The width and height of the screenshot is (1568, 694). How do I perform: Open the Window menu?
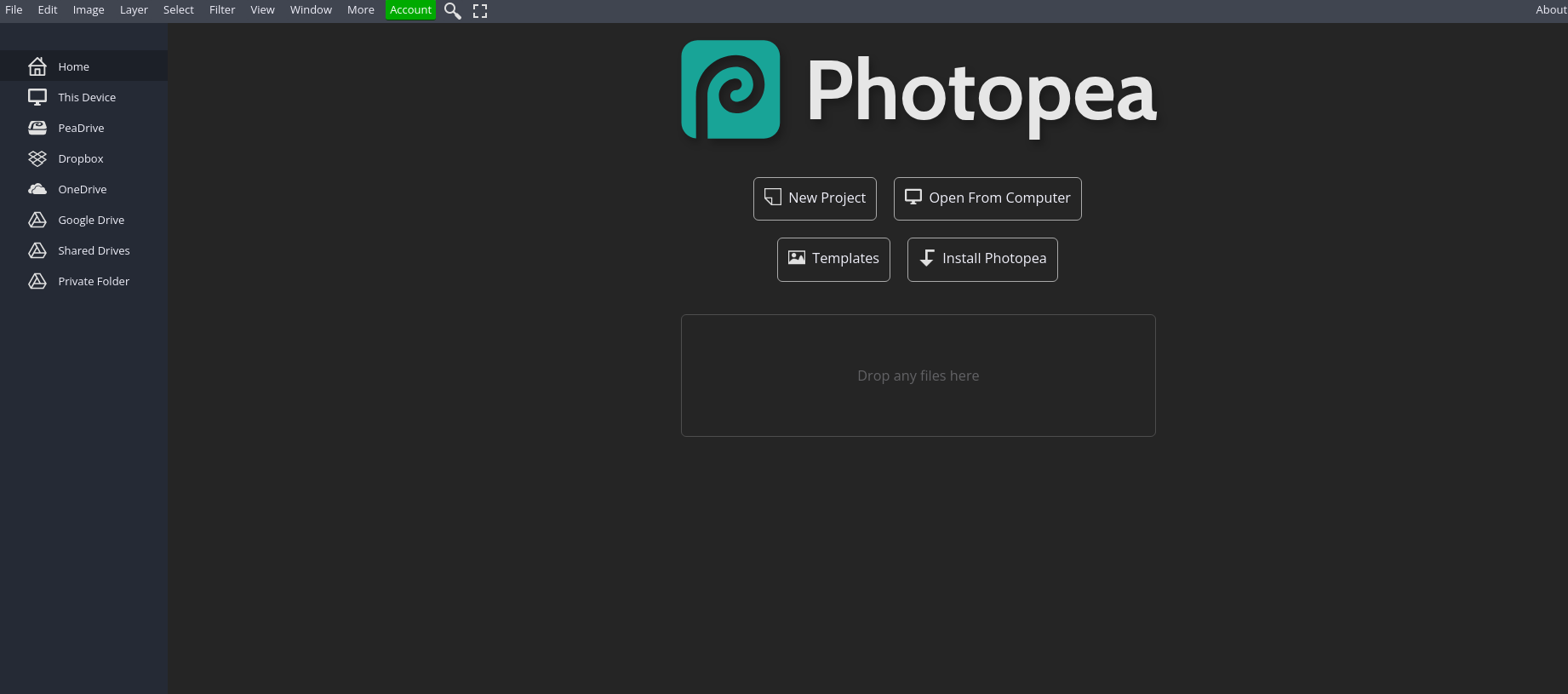311,10
